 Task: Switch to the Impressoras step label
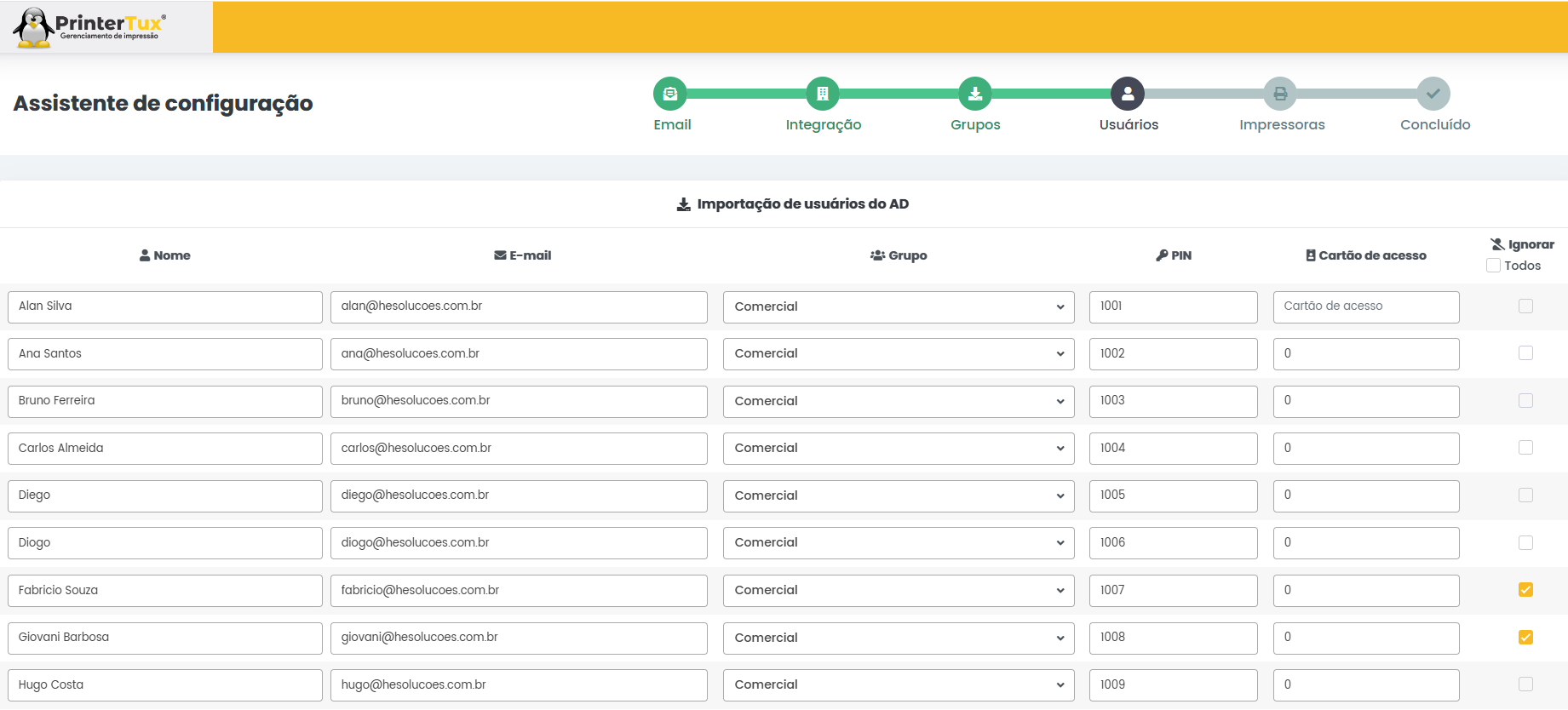[1282, 125]
